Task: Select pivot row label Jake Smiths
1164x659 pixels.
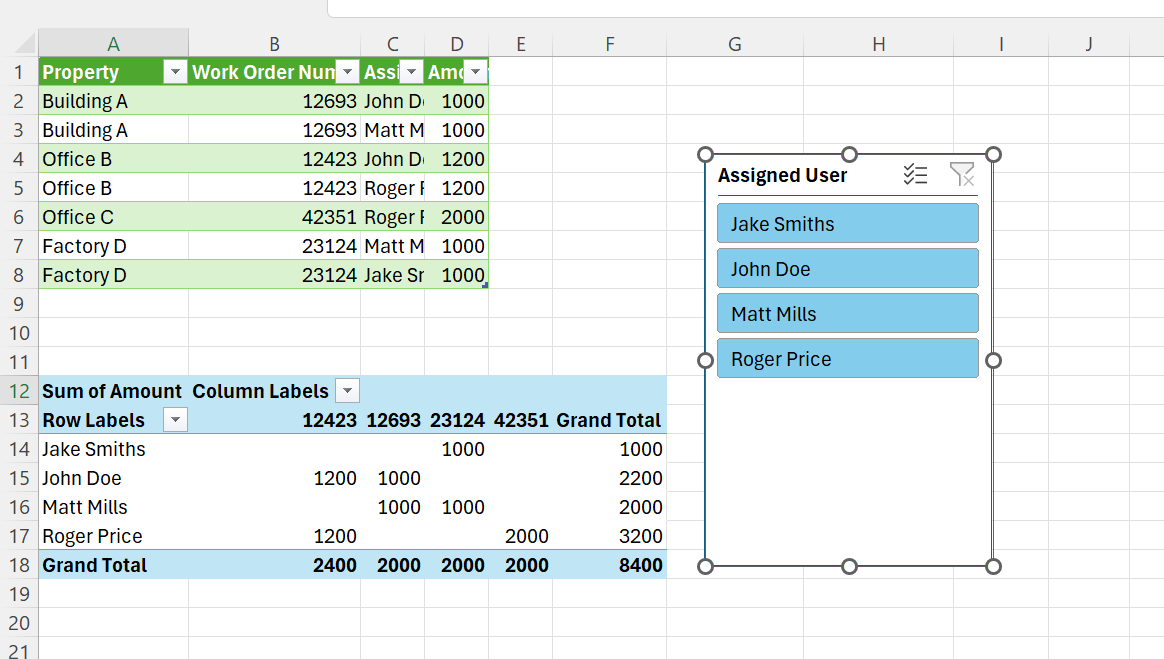Action: 114,449
